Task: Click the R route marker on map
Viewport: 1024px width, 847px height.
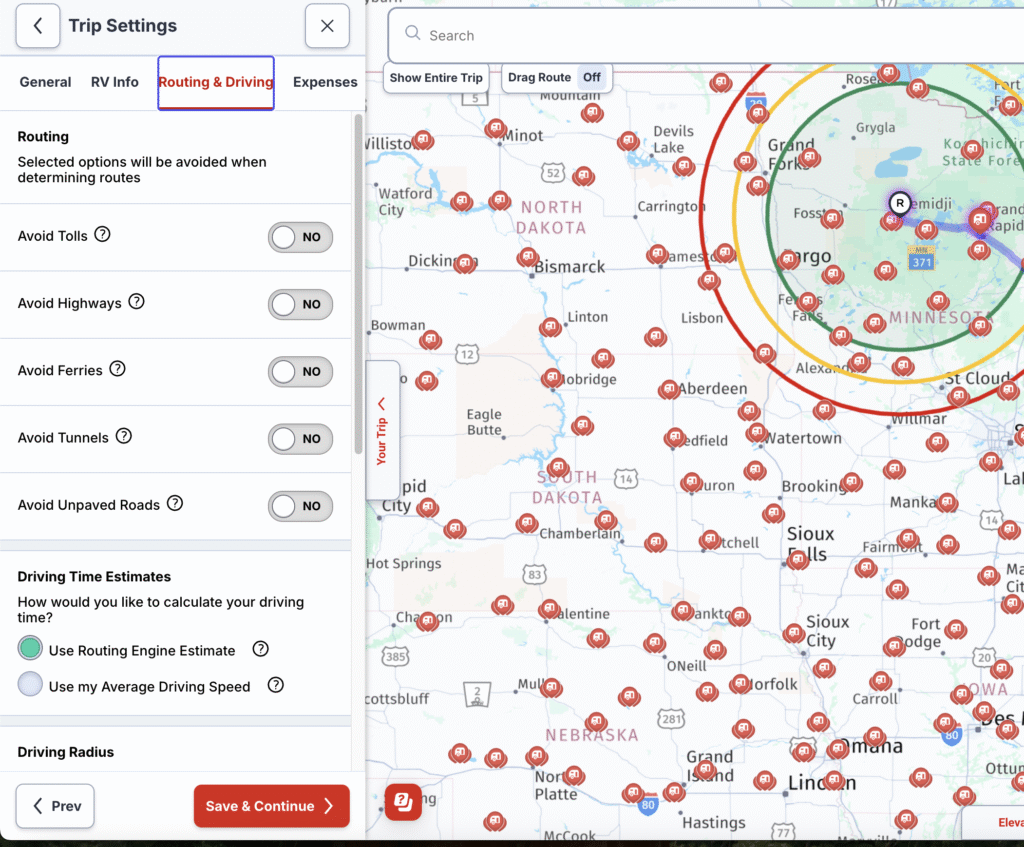Action: pyautogui.click(x=900, y=203)
